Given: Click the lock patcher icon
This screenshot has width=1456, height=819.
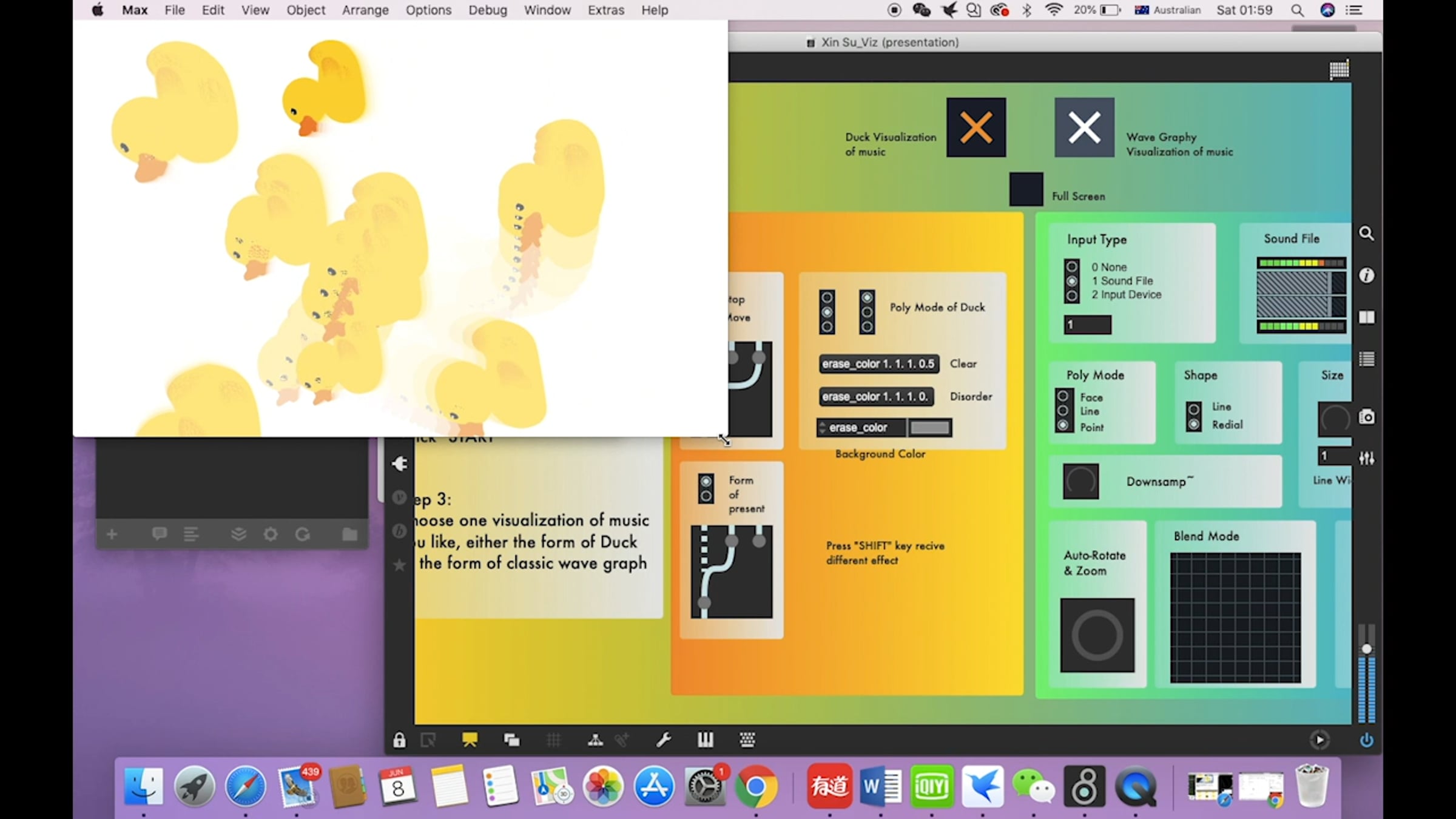Looking at the screenshot, I should pyautogui.click(x=399, y=740).
